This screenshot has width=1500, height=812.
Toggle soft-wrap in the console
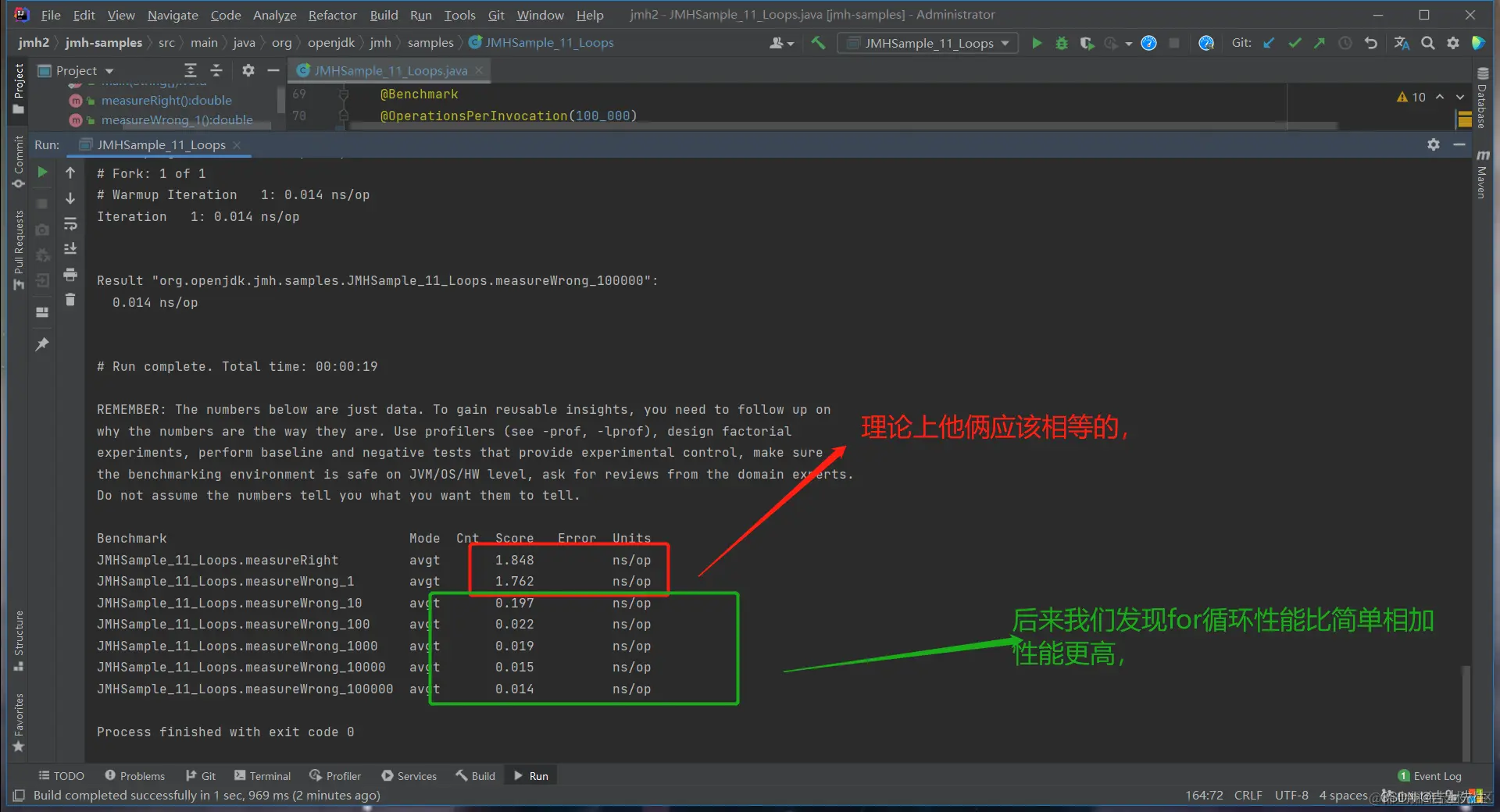pos(70,224)
